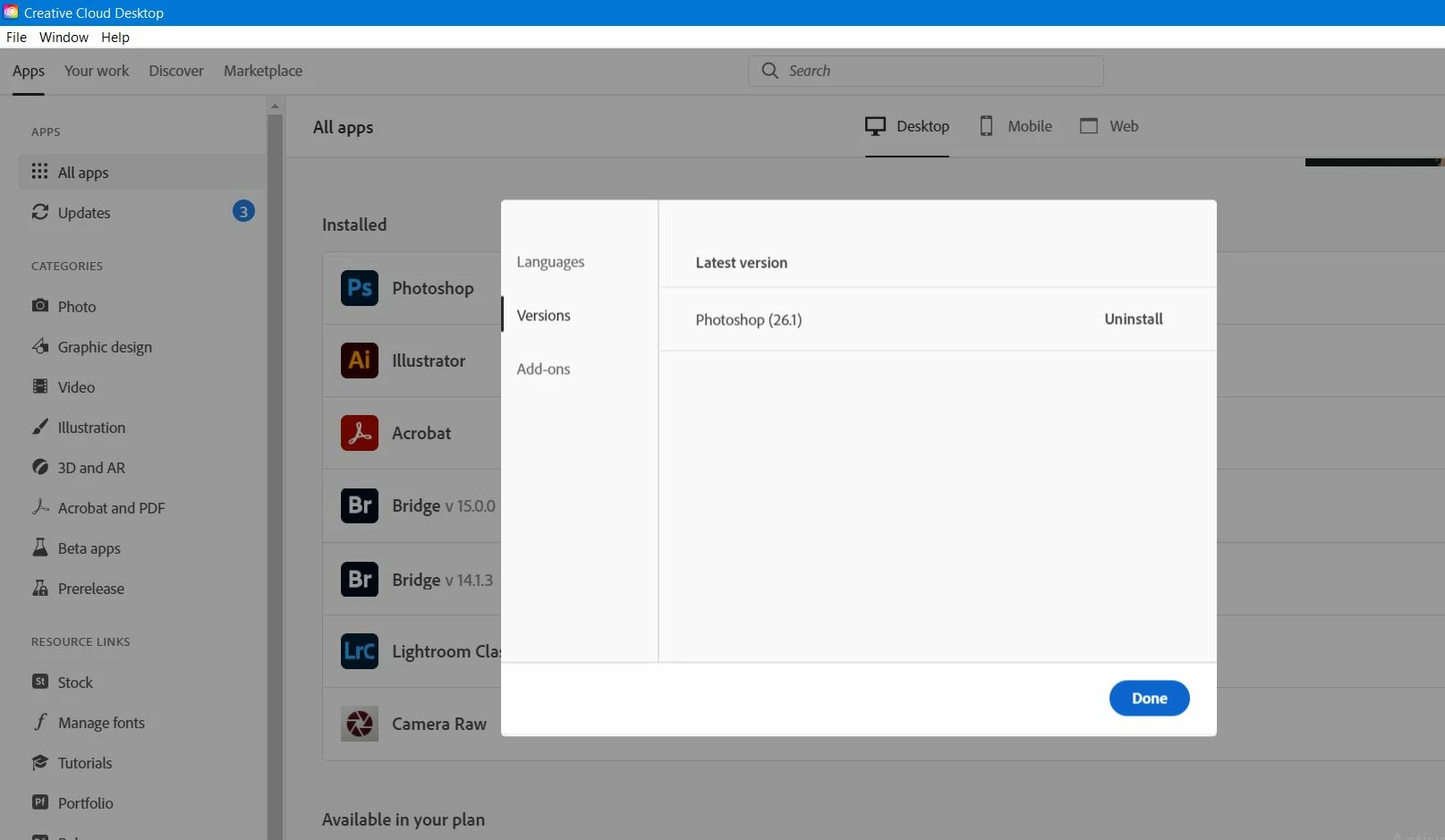Image resolution: width=1445 pixels, height=840 pixels.
Task: Open the Tutorials resource link label
Action: [85, 763]
